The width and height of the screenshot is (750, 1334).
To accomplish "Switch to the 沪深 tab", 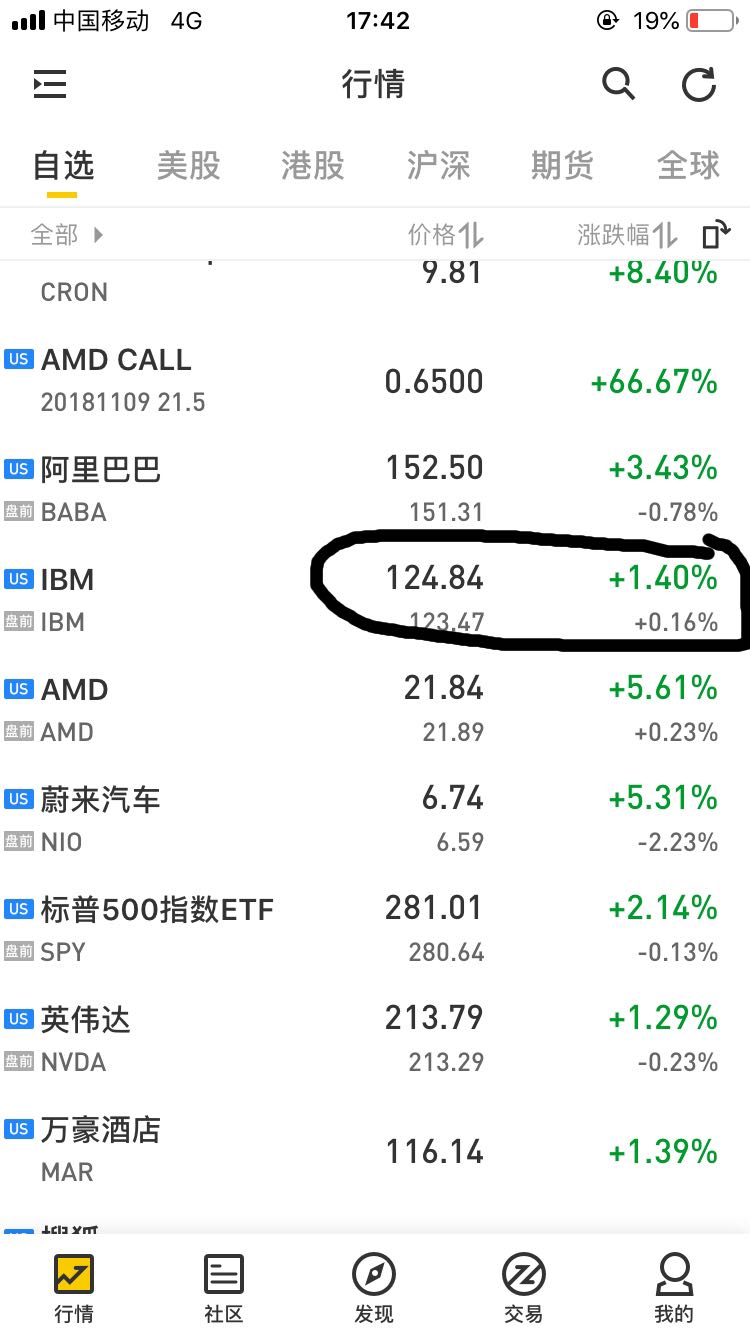I will (x=438, y=165).
